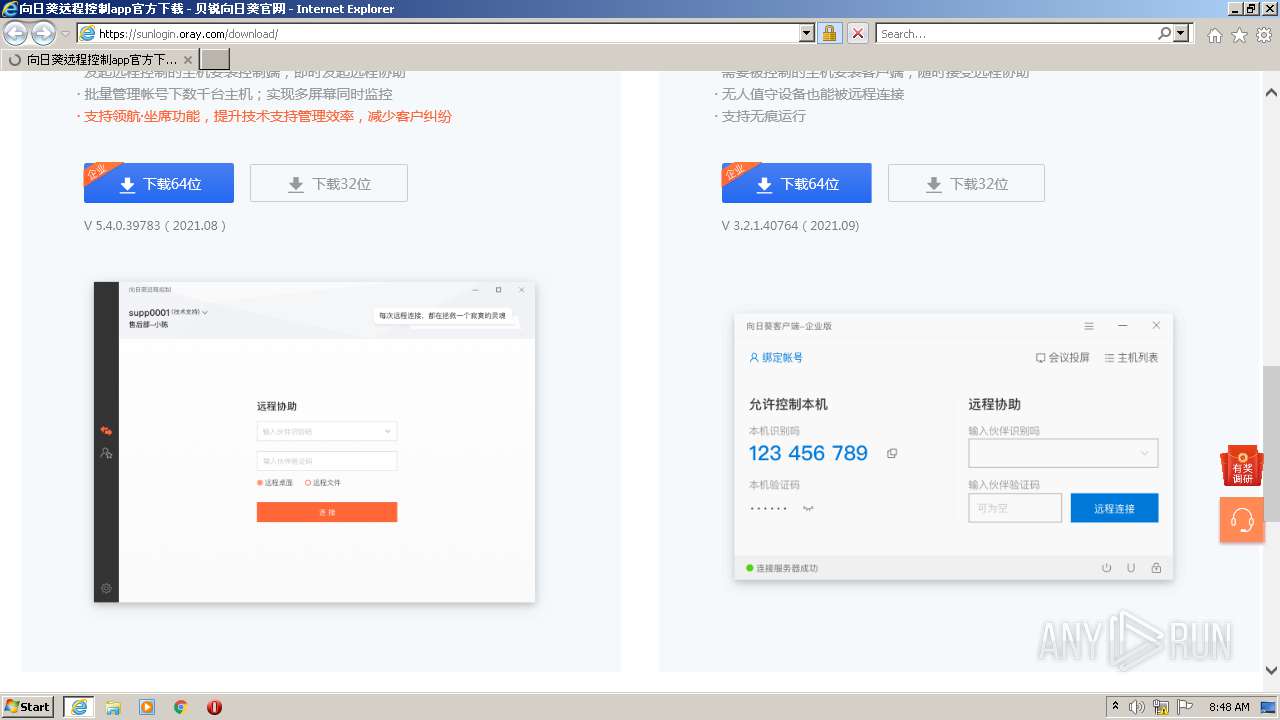The width and height of the screenshot is (1280, 720).
Task: Click hamburger menu icon in client preview
Action: 1089,326
